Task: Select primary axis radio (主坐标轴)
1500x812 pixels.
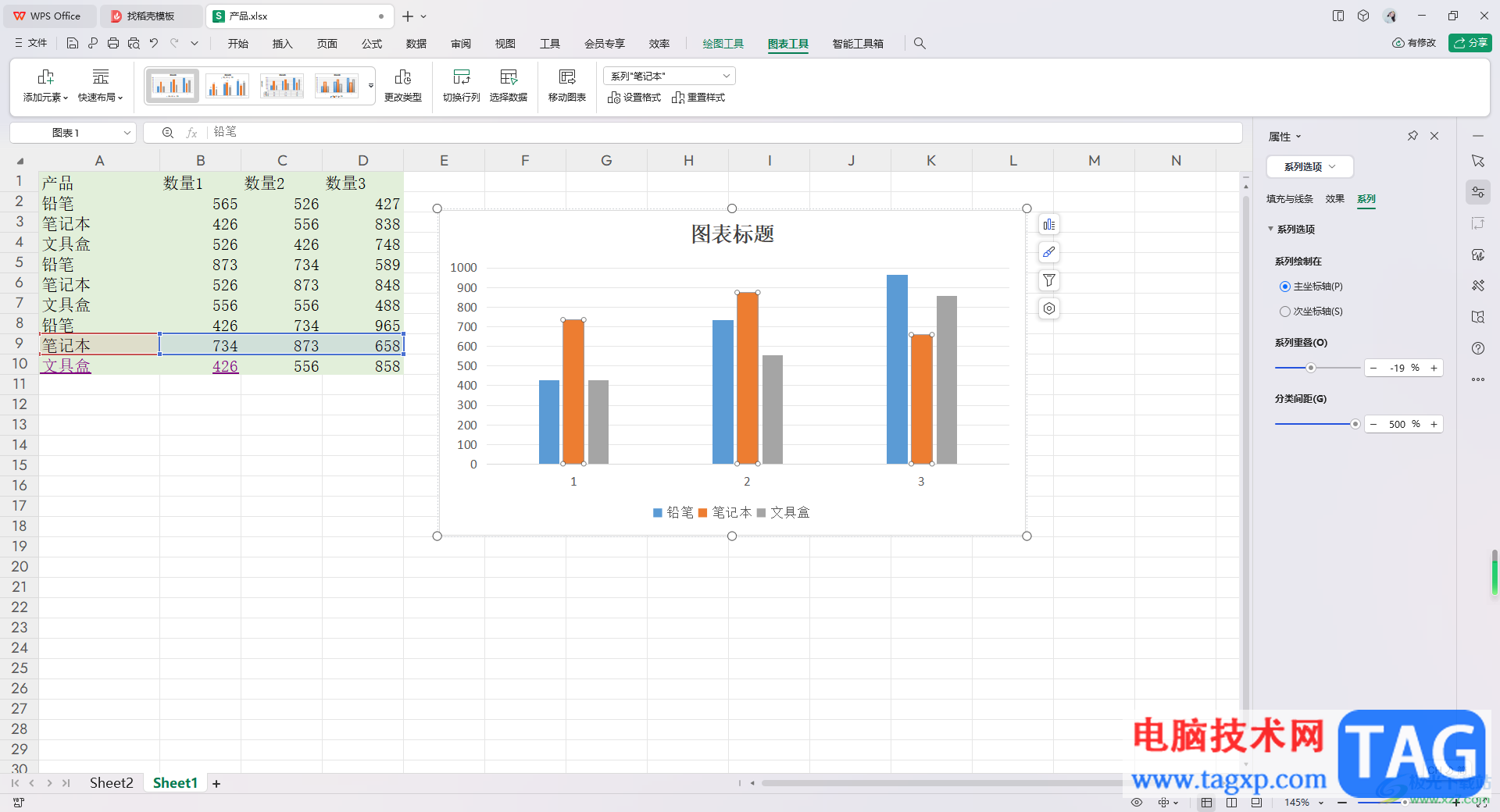Action: tap(1284, 287)
